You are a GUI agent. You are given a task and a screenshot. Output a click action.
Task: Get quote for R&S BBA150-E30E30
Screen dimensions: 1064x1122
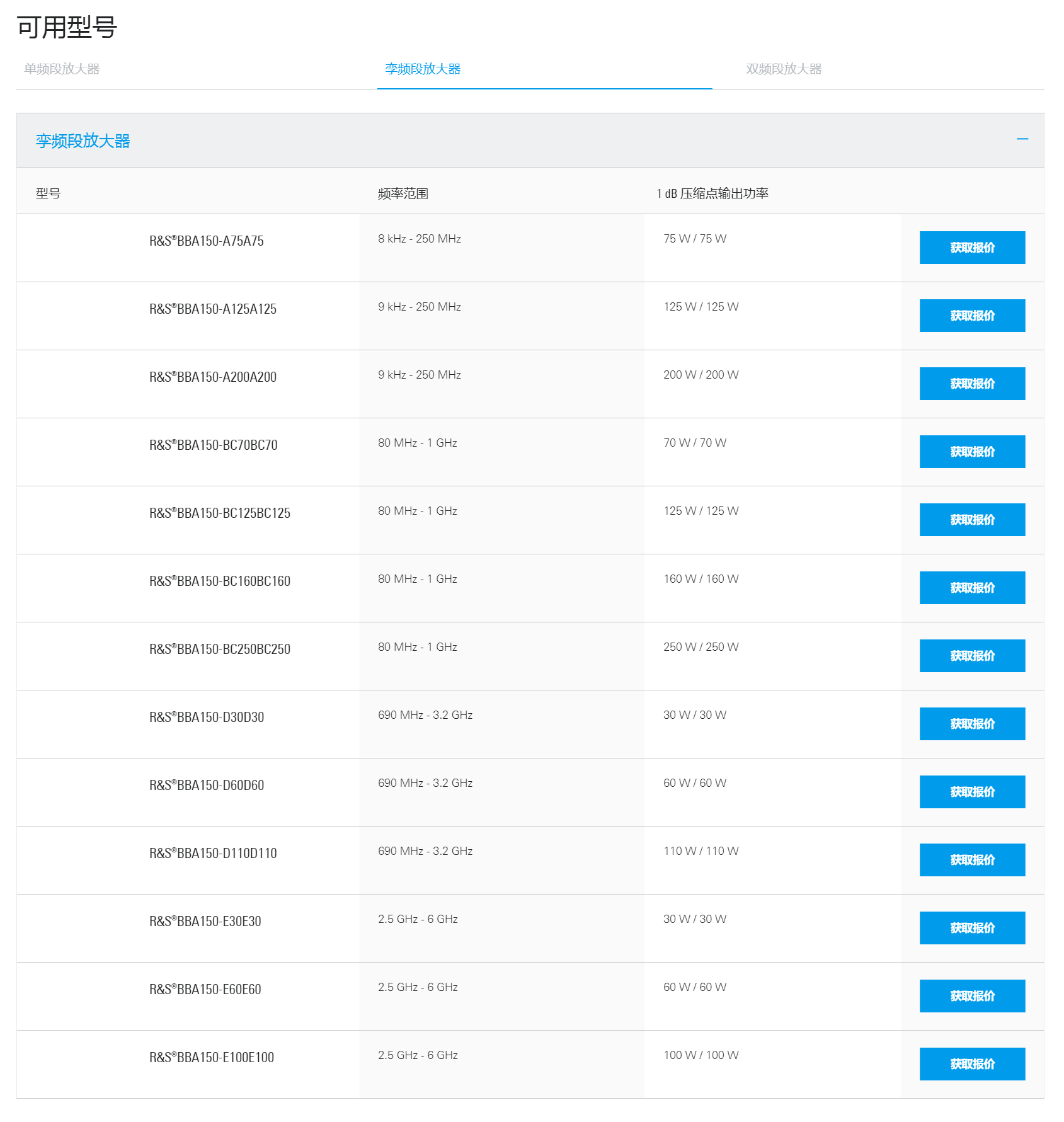pos(972,928)
